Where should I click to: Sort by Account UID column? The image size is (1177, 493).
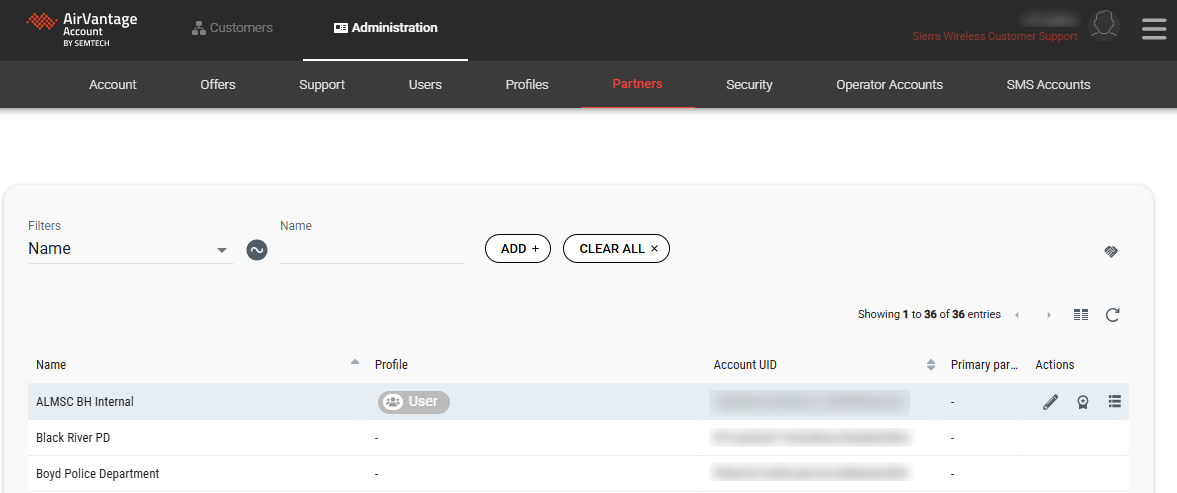(931, 365)
